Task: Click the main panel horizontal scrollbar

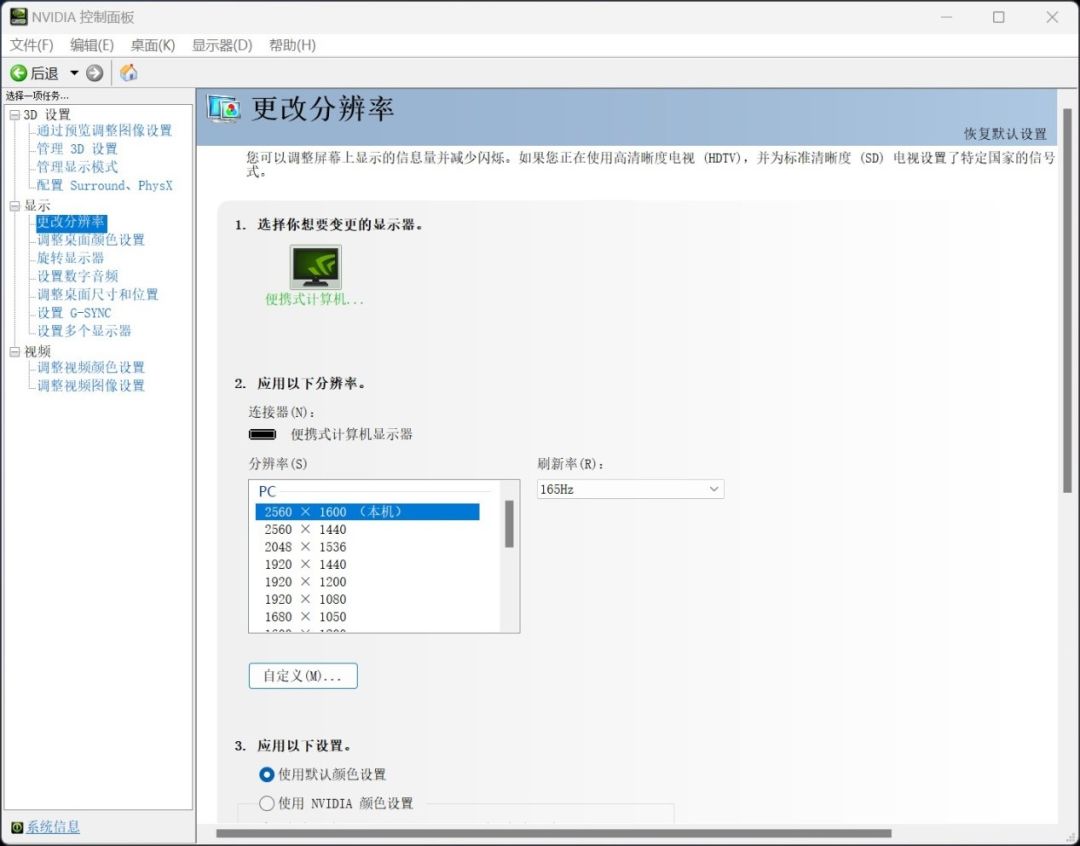Action: point(554,834)
